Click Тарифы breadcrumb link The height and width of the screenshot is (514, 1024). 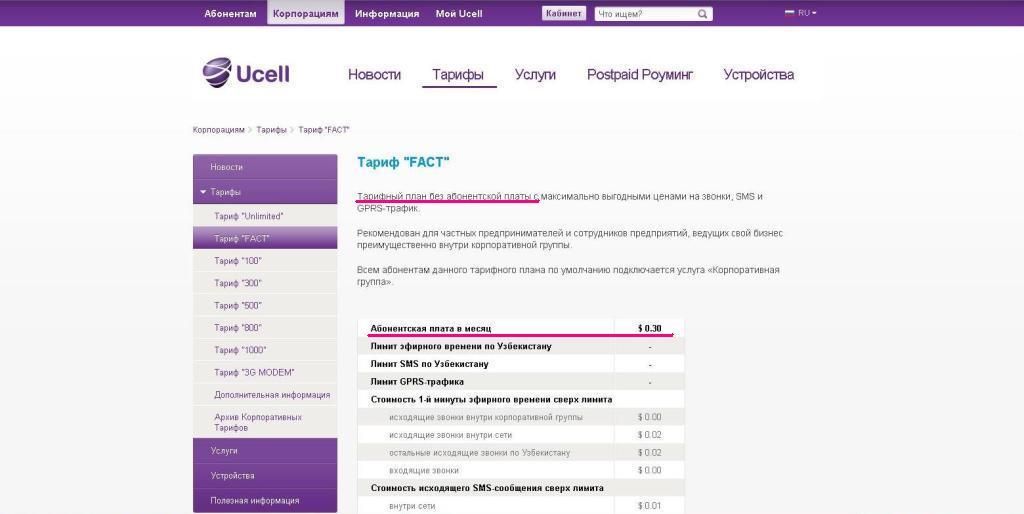(x=271, y=130)
